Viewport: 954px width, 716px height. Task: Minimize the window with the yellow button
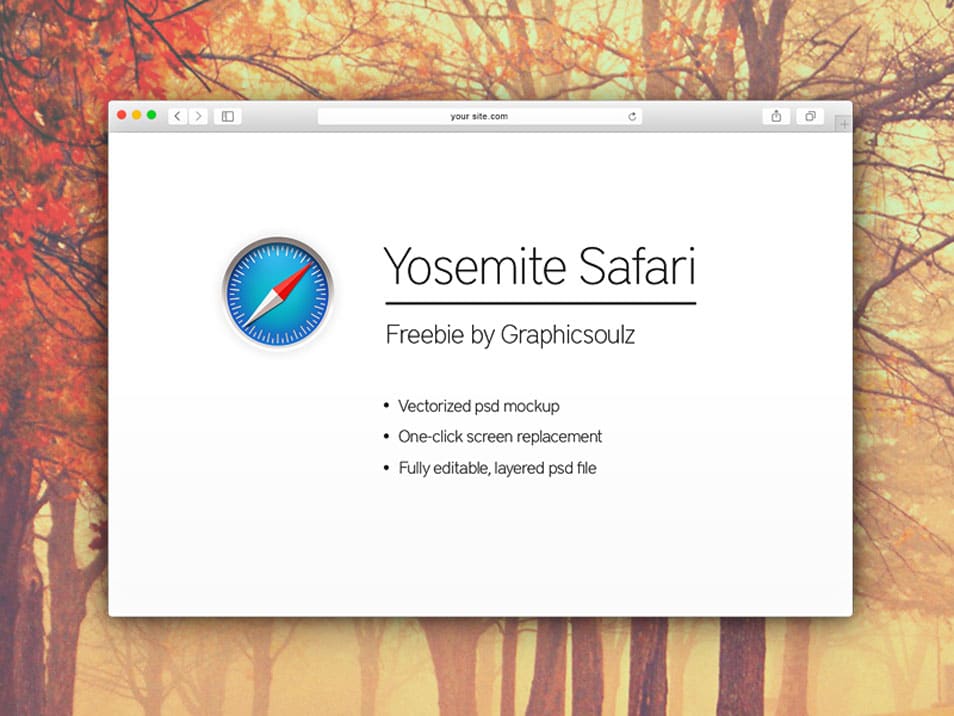click(137, 115)
